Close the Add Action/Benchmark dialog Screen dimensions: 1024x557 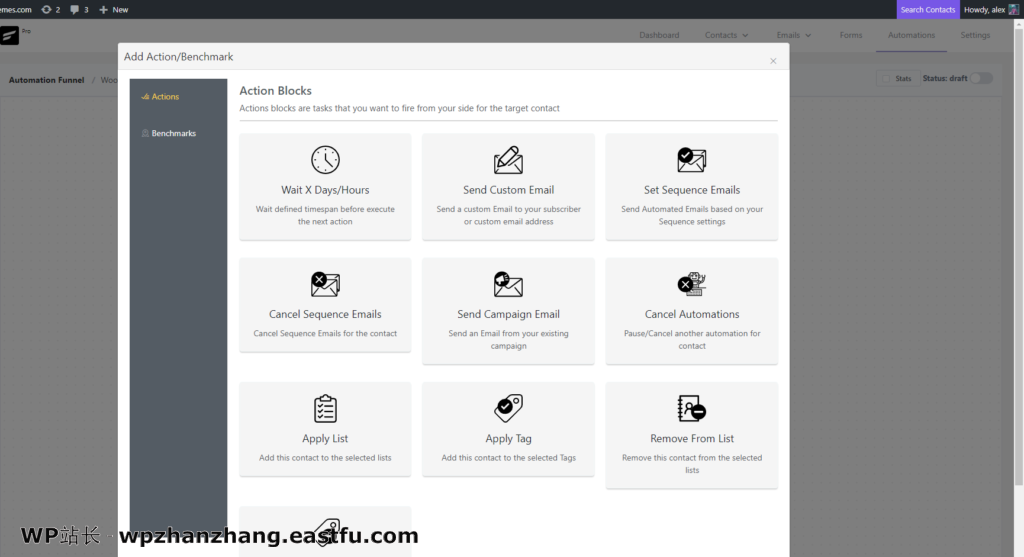pyautogui.click(x=773, y=61)
